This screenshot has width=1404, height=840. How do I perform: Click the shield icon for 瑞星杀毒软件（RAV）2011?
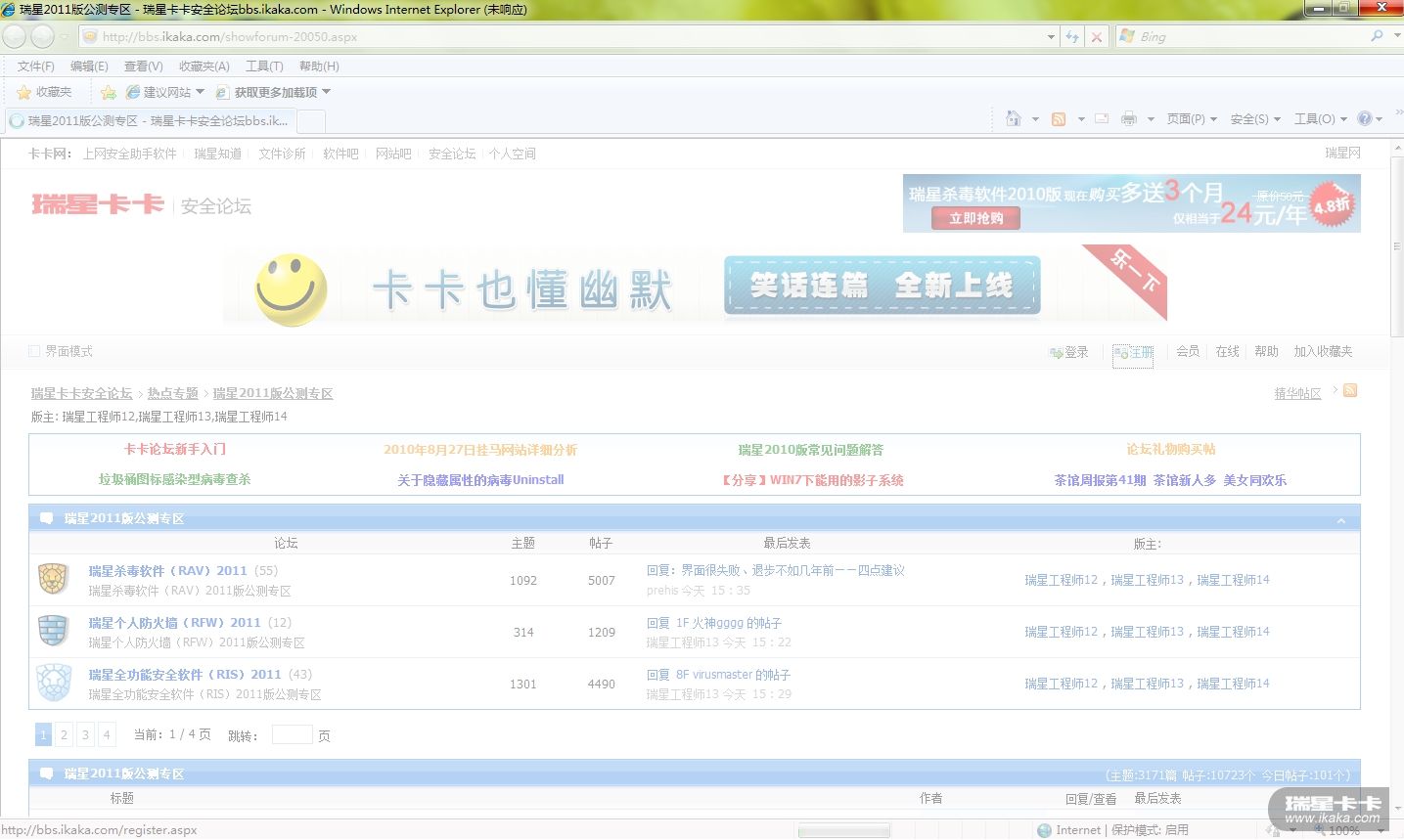tap(54, 579)
